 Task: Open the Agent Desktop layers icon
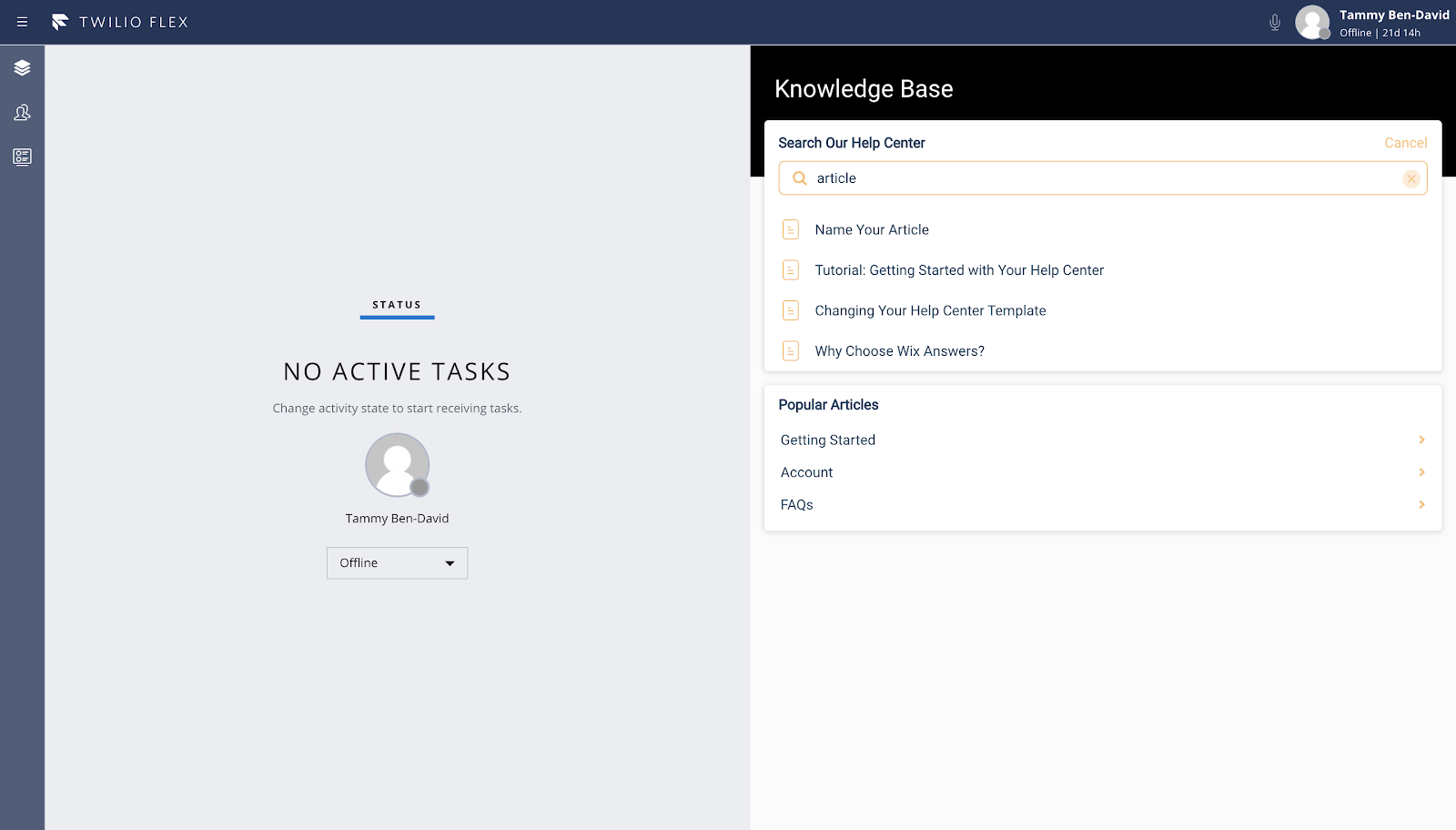22,67
